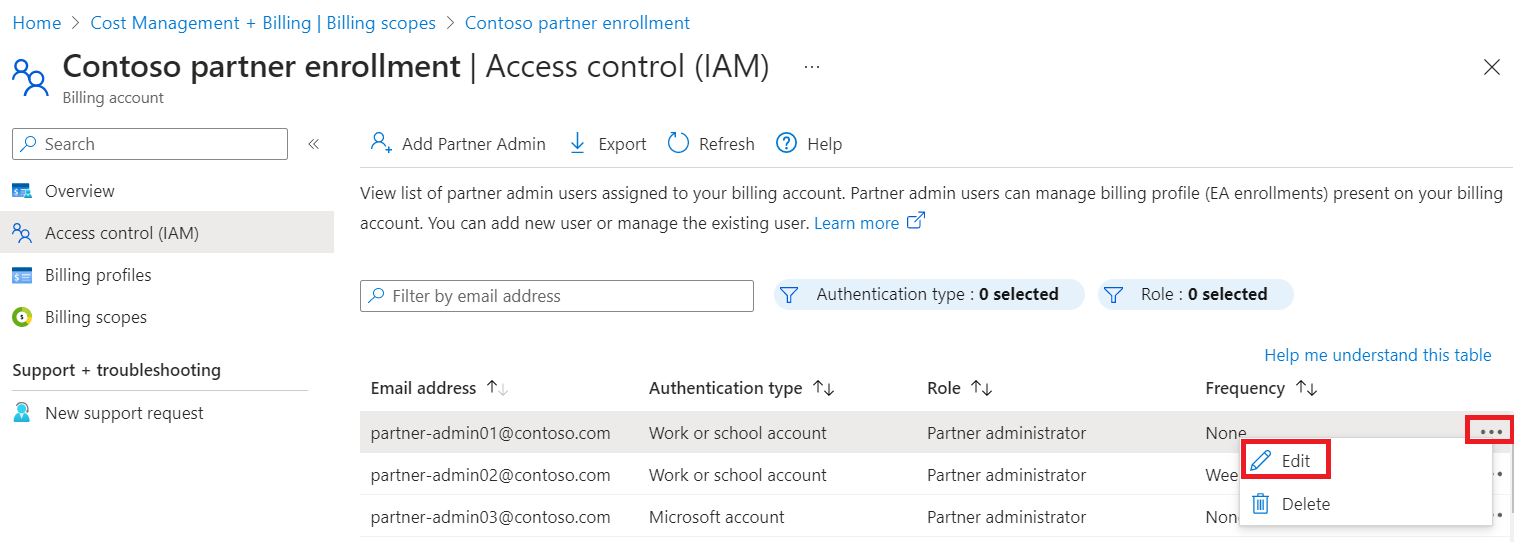Collapse the left navigation pane

313,144
